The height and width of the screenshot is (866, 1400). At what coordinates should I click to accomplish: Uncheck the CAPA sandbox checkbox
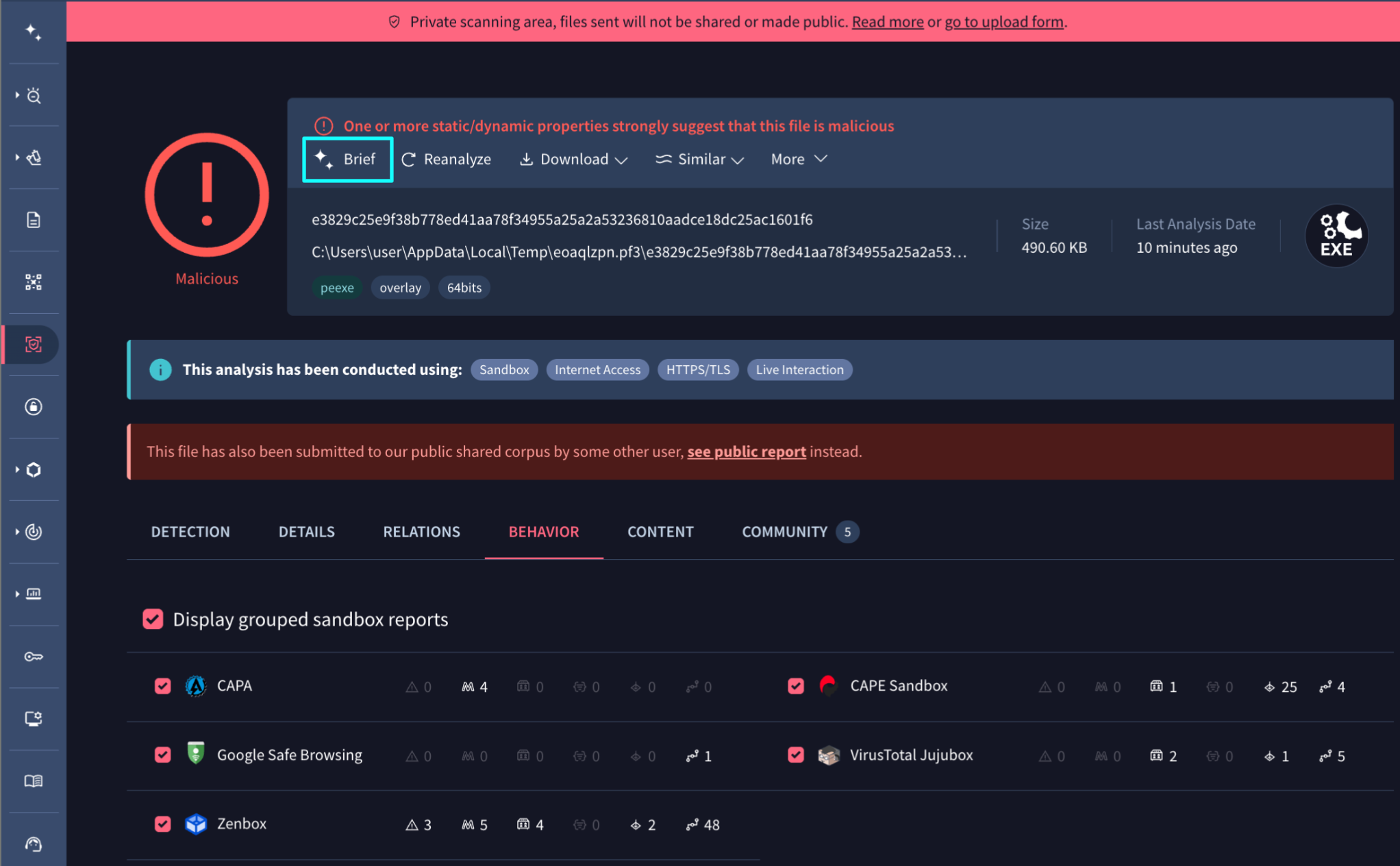[x=162, y=686]
